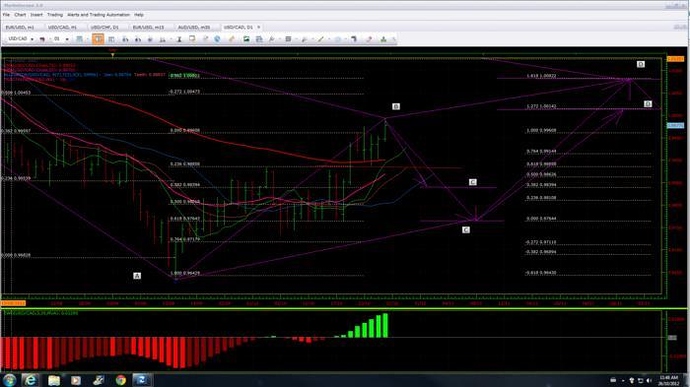Open Alerts and Trading Automation menu
Screen dimensions: 690x387
[x=99, y=15]
